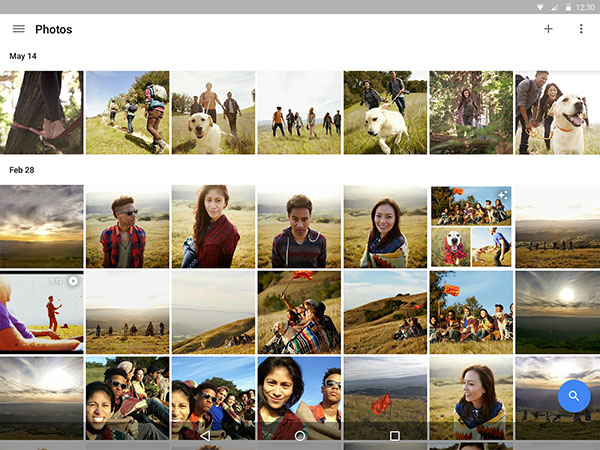View the red kite on grass photo
Viewport: 600px width, 450px height.
[x=385, y=398]
